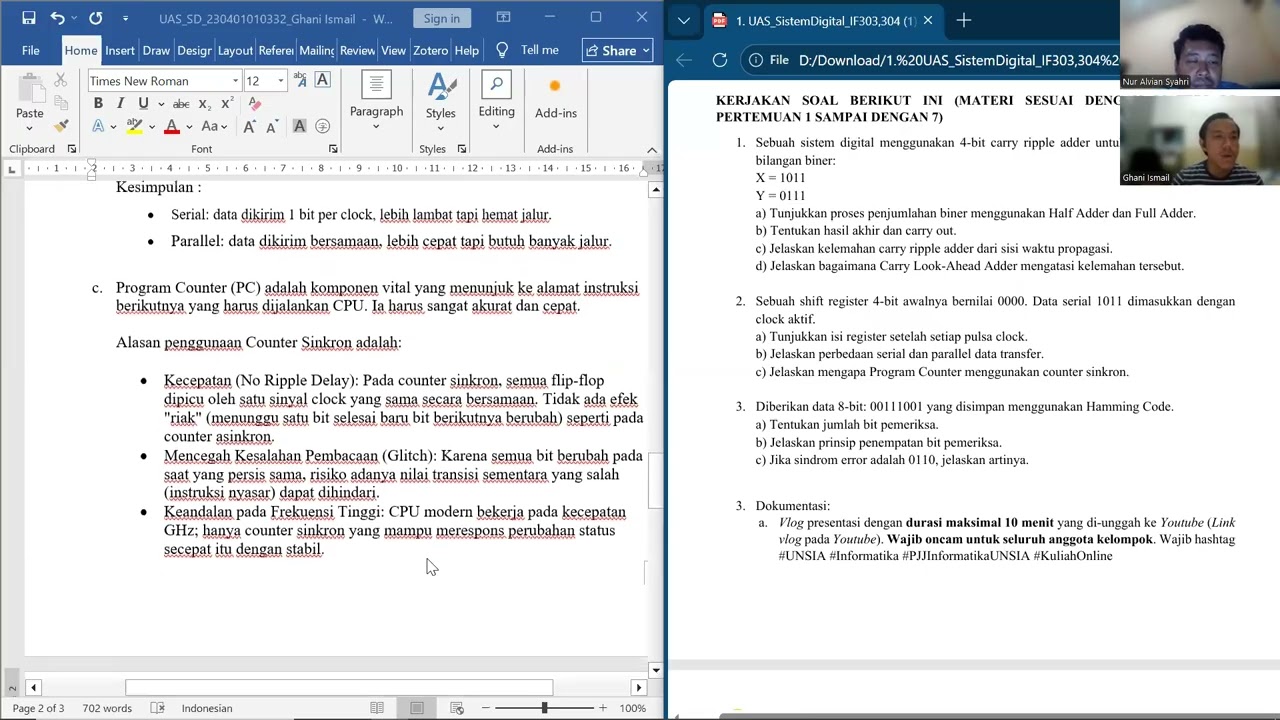Apply red font color
This screenshot has height=720, width=1280.
(172, 126)
